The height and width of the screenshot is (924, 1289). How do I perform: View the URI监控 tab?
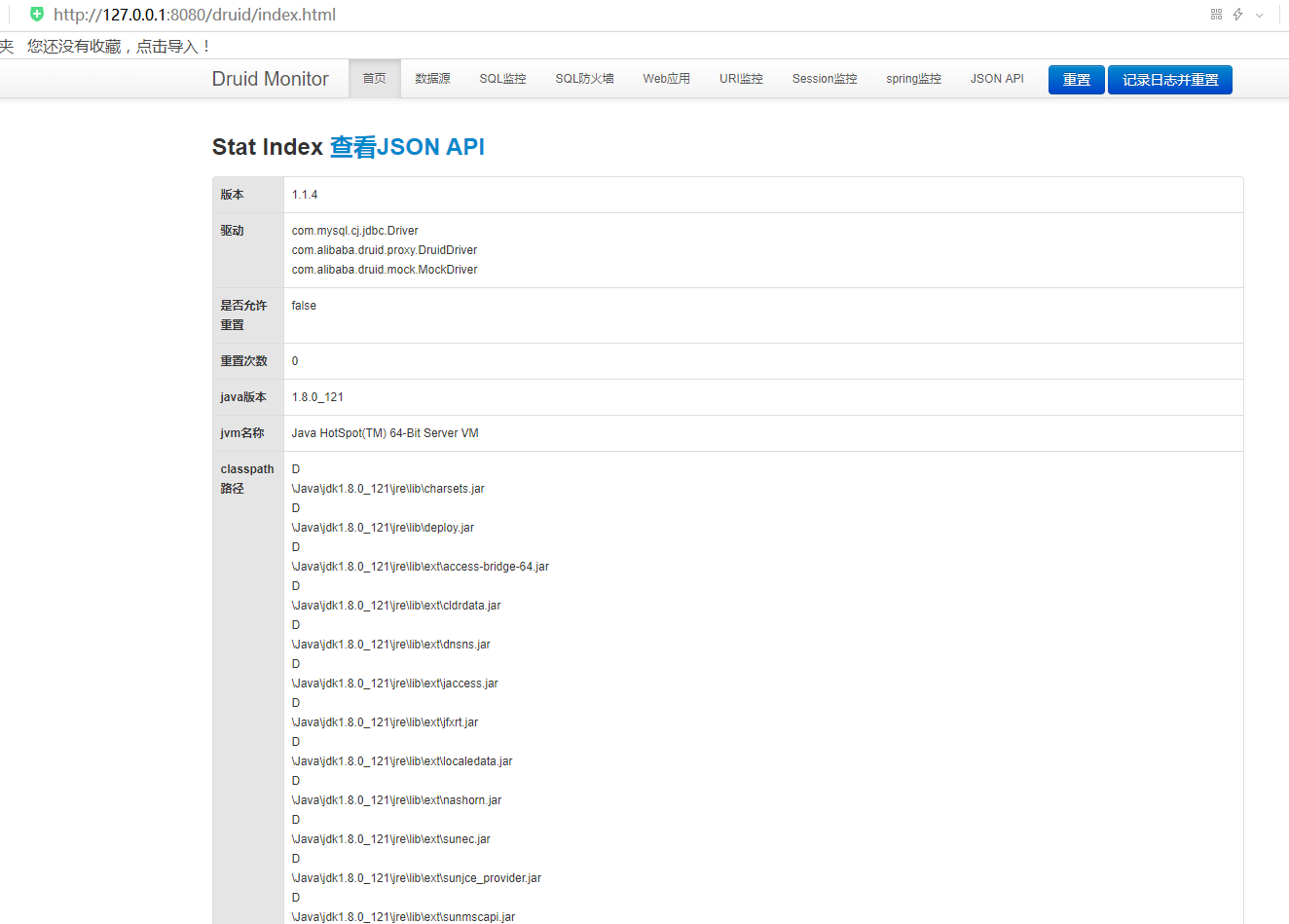(741, 79)
